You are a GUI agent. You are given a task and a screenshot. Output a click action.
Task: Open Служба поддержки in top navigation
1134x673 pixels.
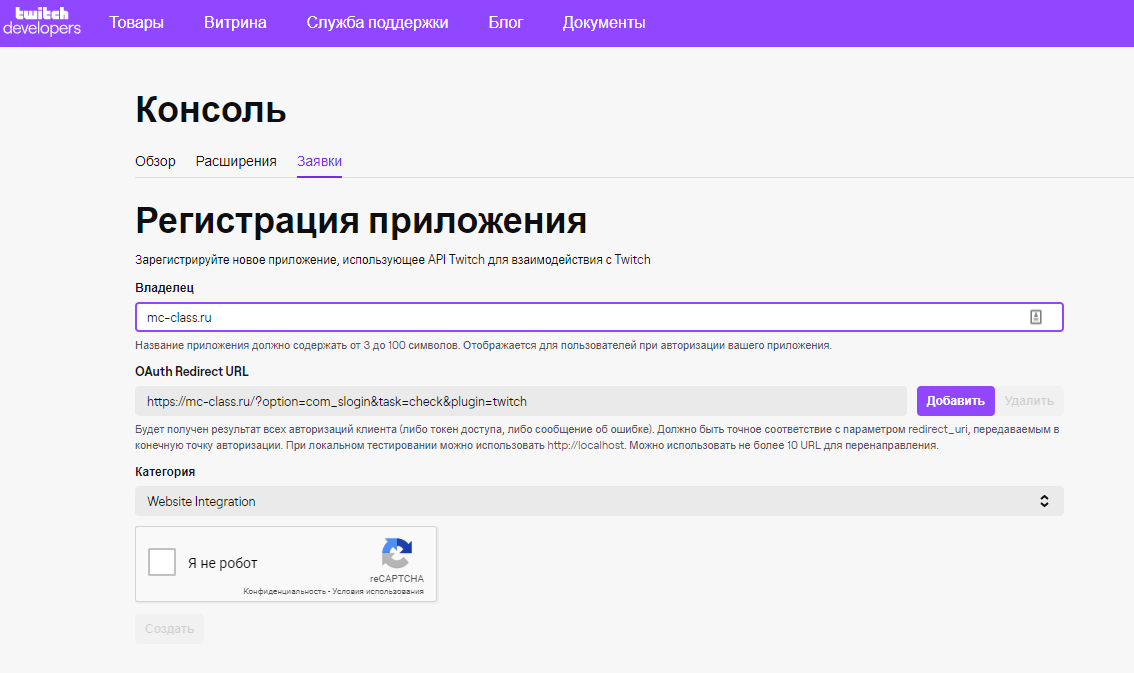(378, 22)
